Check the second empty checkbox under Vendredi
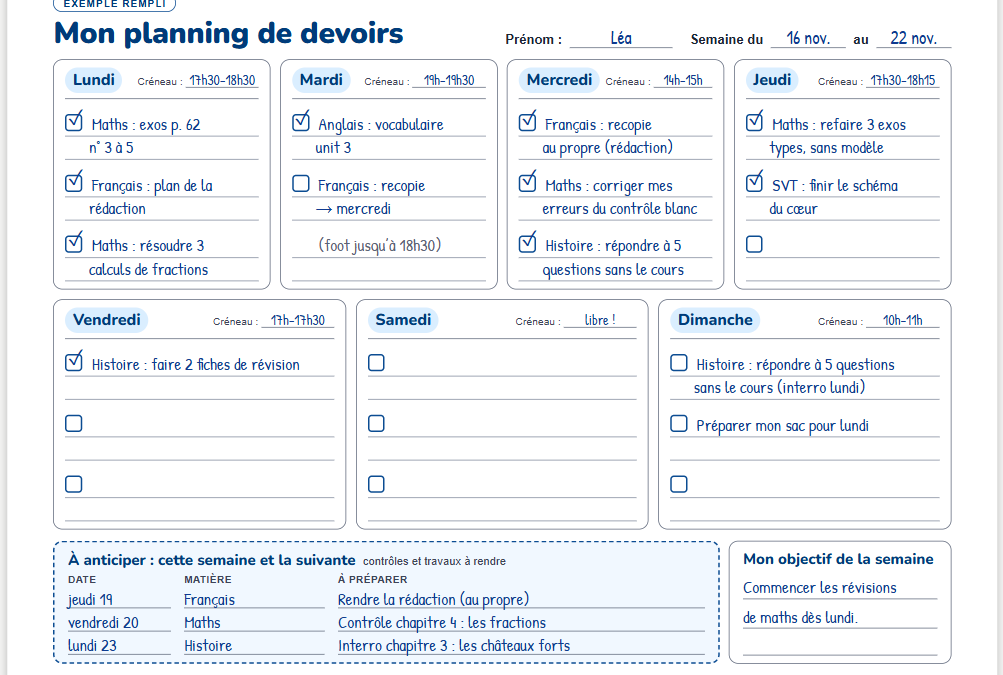Viewport: 1003px width, 675px height. pos(74,424)
